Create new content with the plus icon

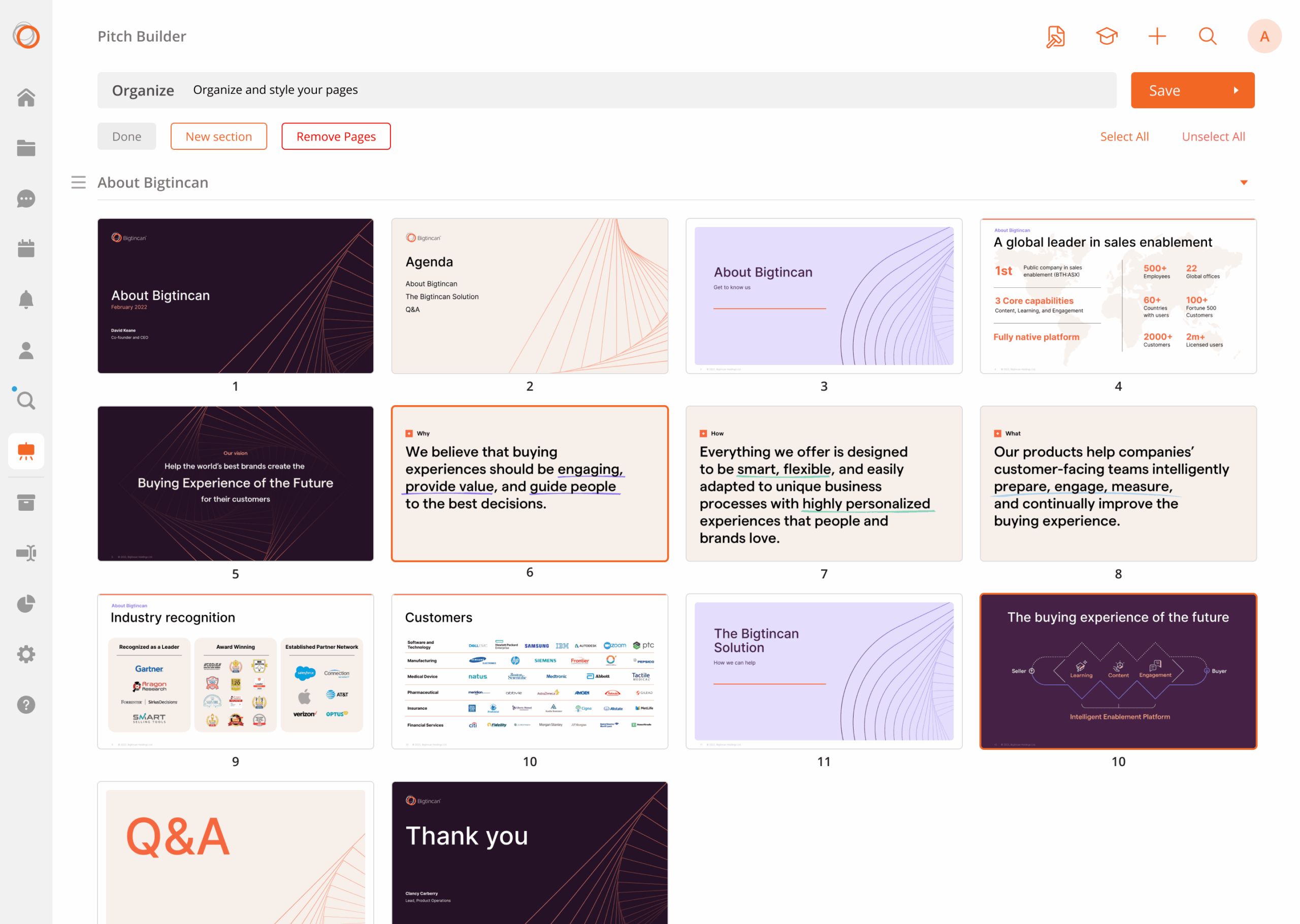1157,36
